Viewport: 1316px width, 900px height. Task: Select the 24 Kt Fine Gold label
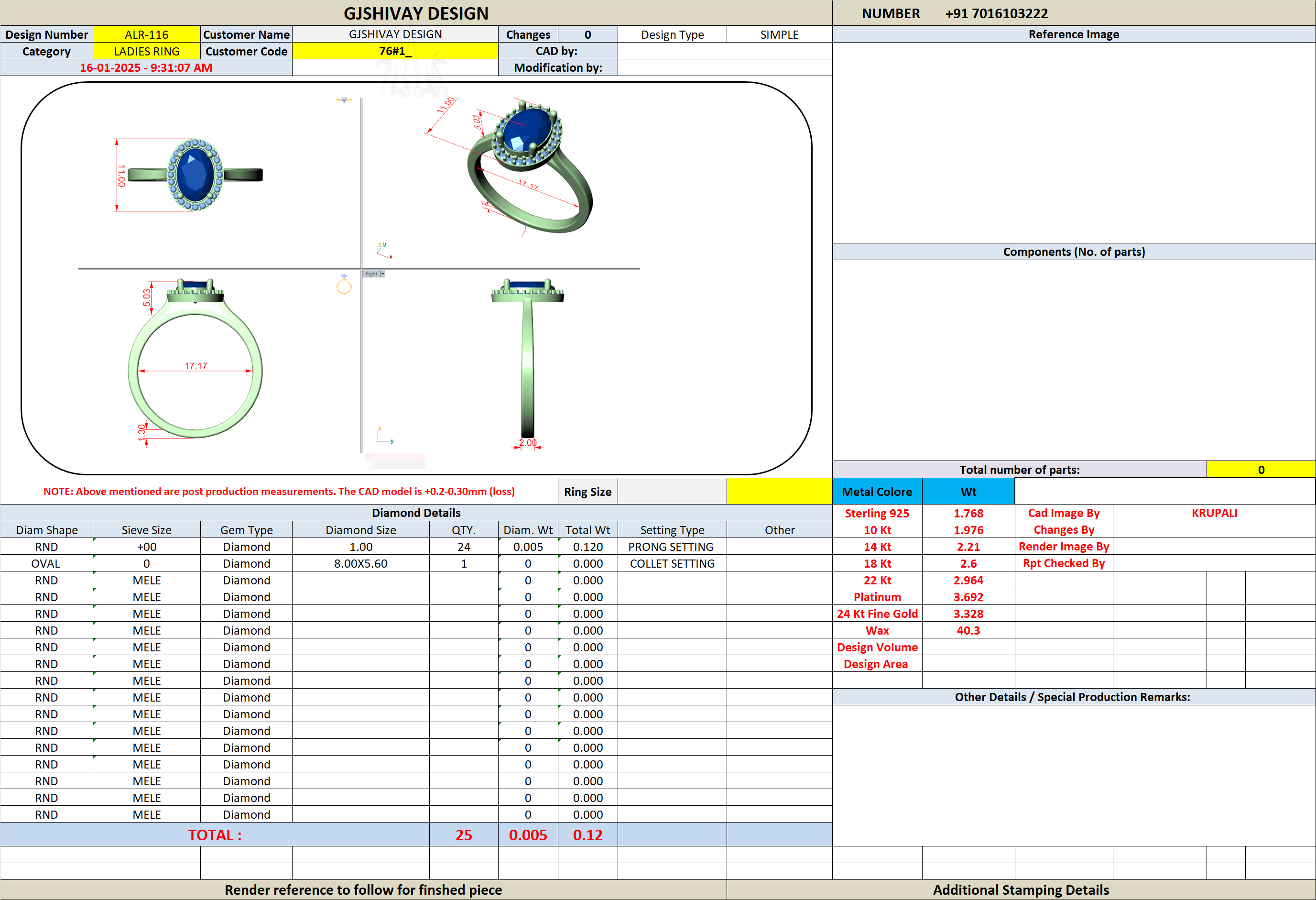click(877, 614)
